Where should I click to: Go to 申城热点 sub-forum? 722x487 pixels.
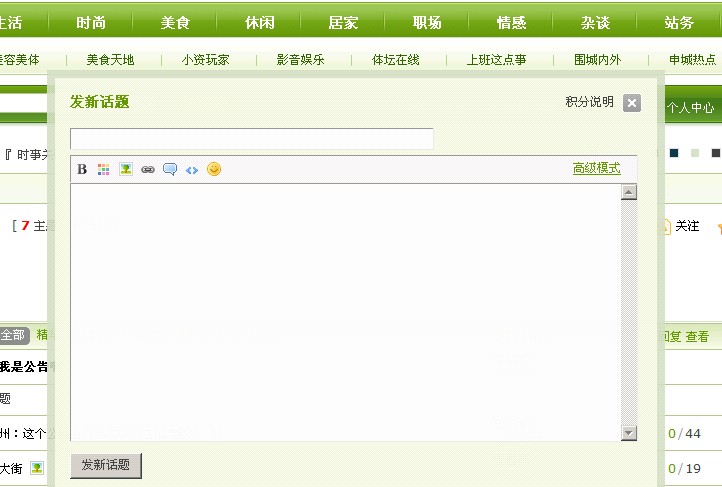[x=693, y=60]
